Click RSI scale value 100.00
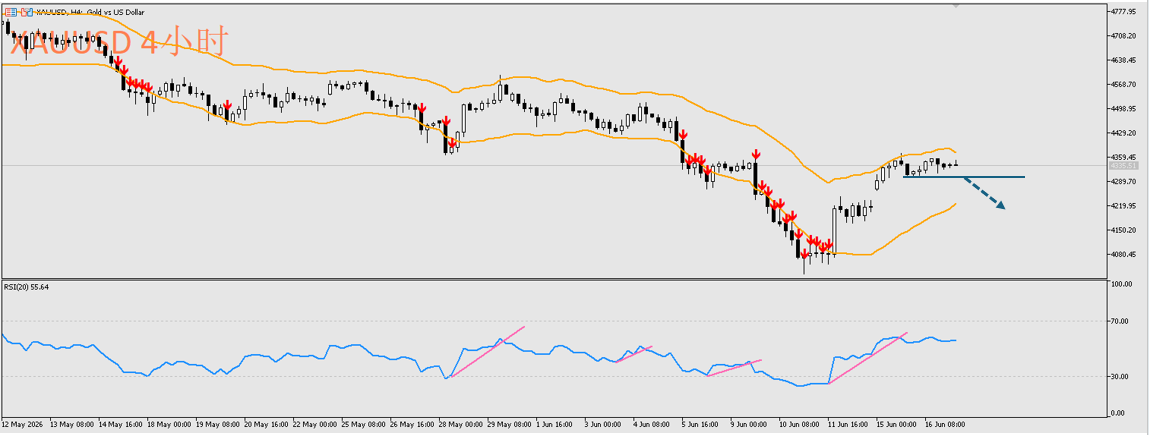 point(1122,284)
